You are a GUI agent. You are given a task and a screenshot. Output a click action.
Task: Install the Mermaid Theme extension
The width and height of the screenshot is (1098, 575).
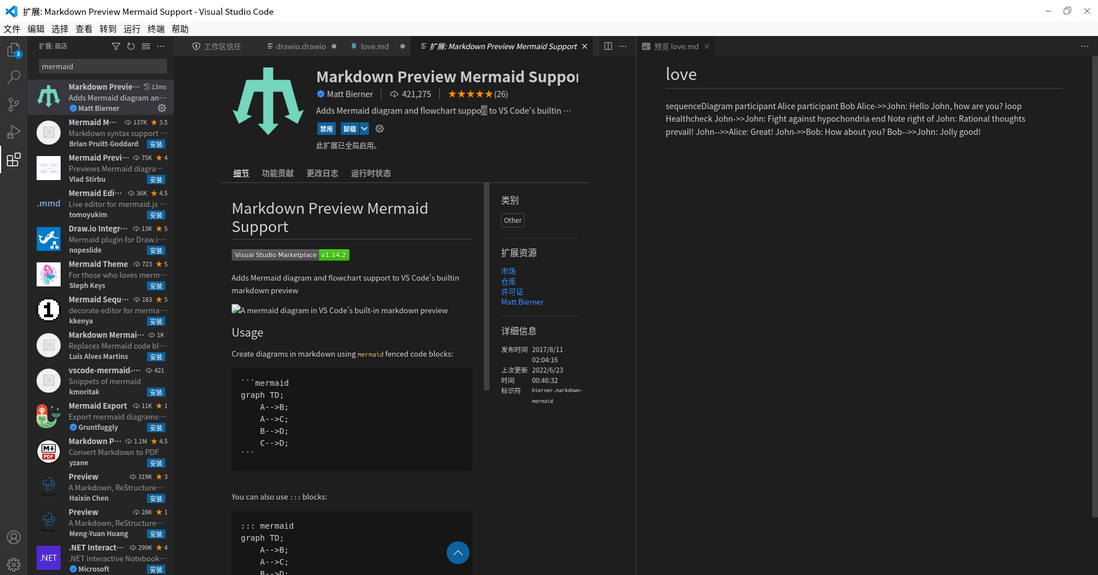[155, 286]
